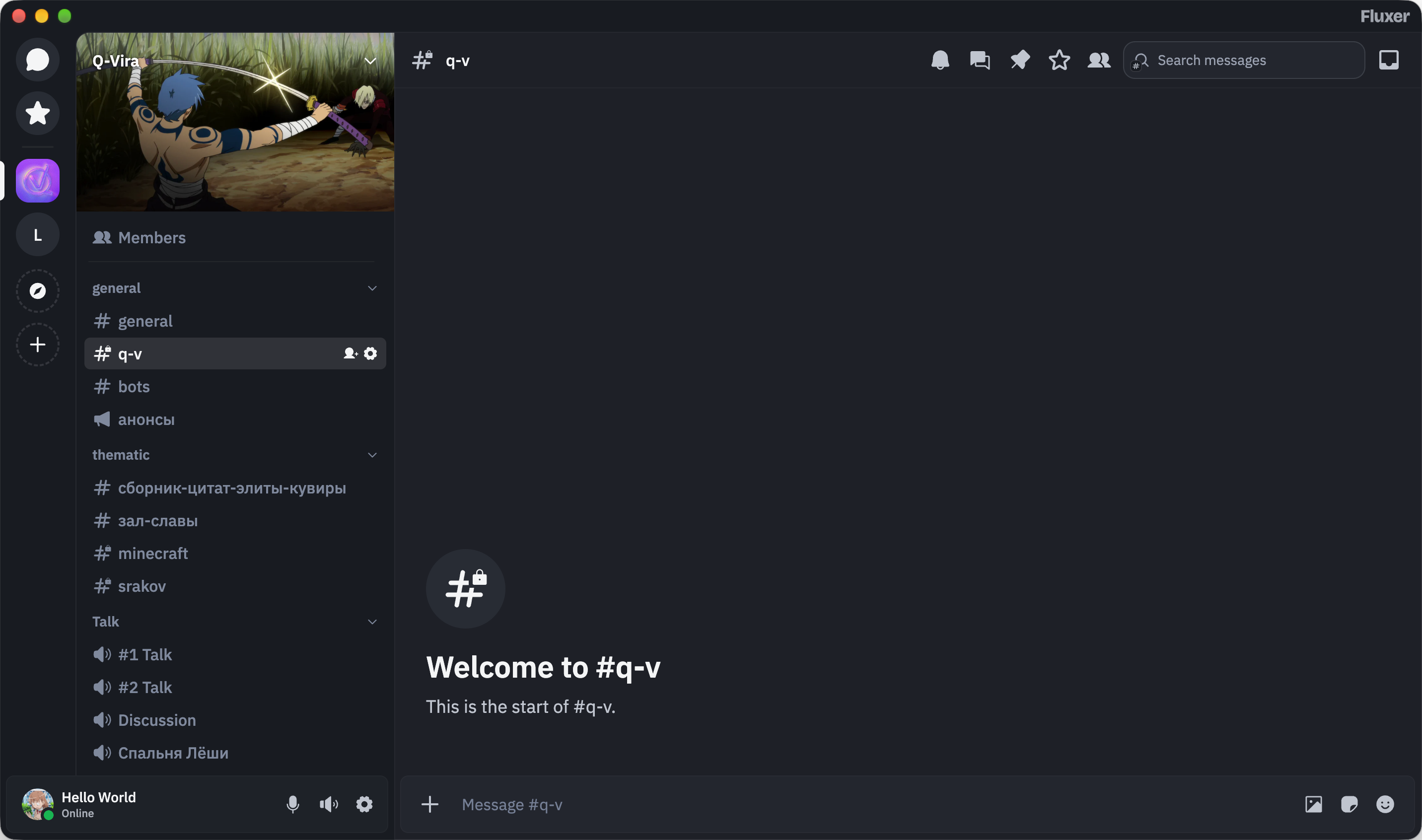Join the #2 Talk voice channel
Image resolution: width=1422 pixels, height=840 pixels.
235,687
